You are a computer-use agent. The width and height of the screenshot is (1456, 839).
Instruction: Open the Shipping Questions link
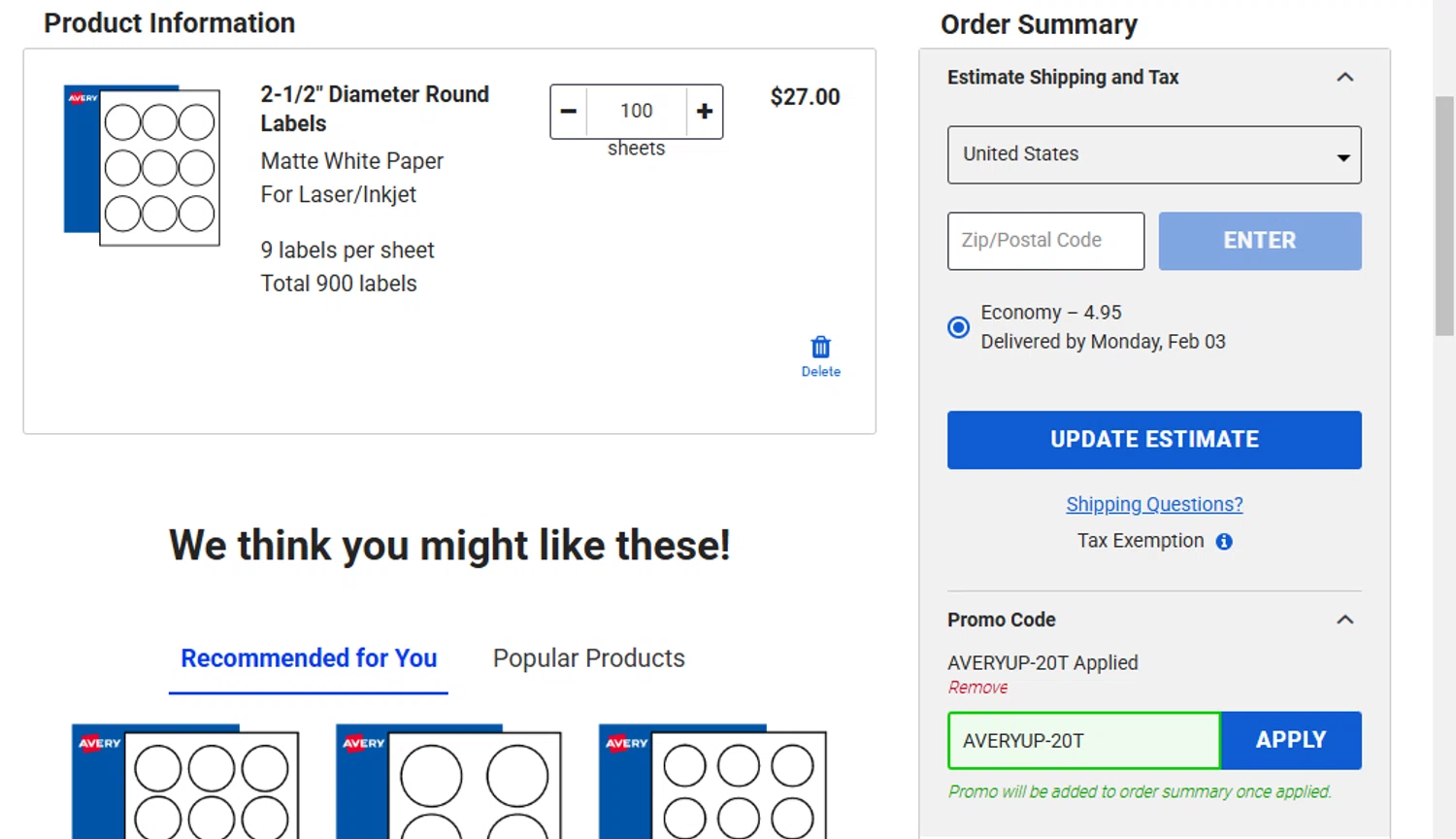[x=1154, y=504]
